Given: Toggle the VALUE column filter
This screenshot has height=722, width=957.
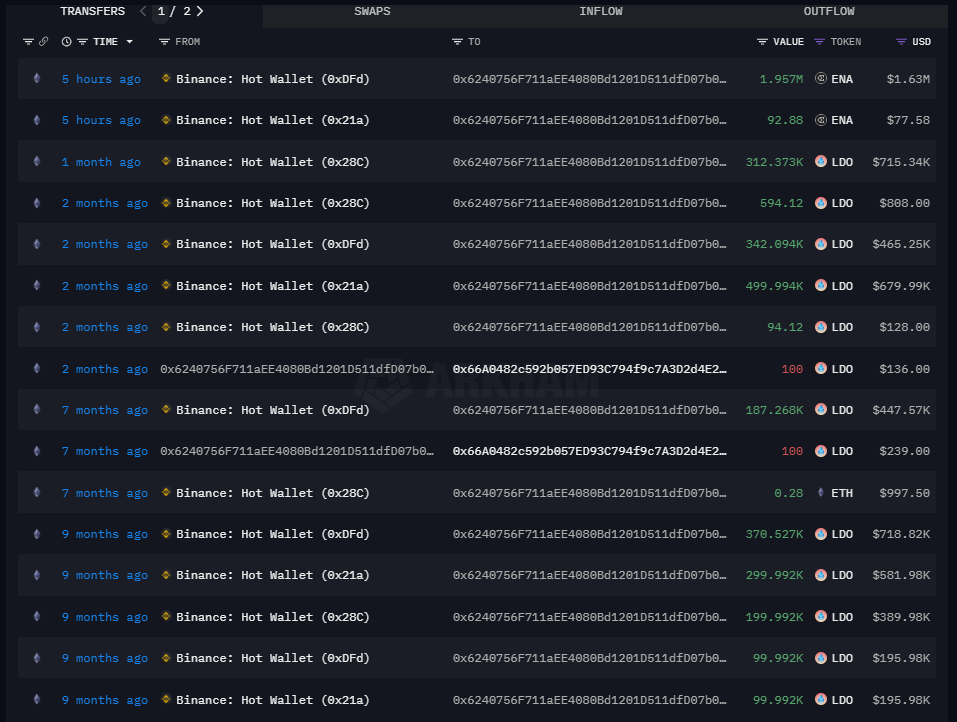Looking at the screenshot, I should click(x=762, y=42).
